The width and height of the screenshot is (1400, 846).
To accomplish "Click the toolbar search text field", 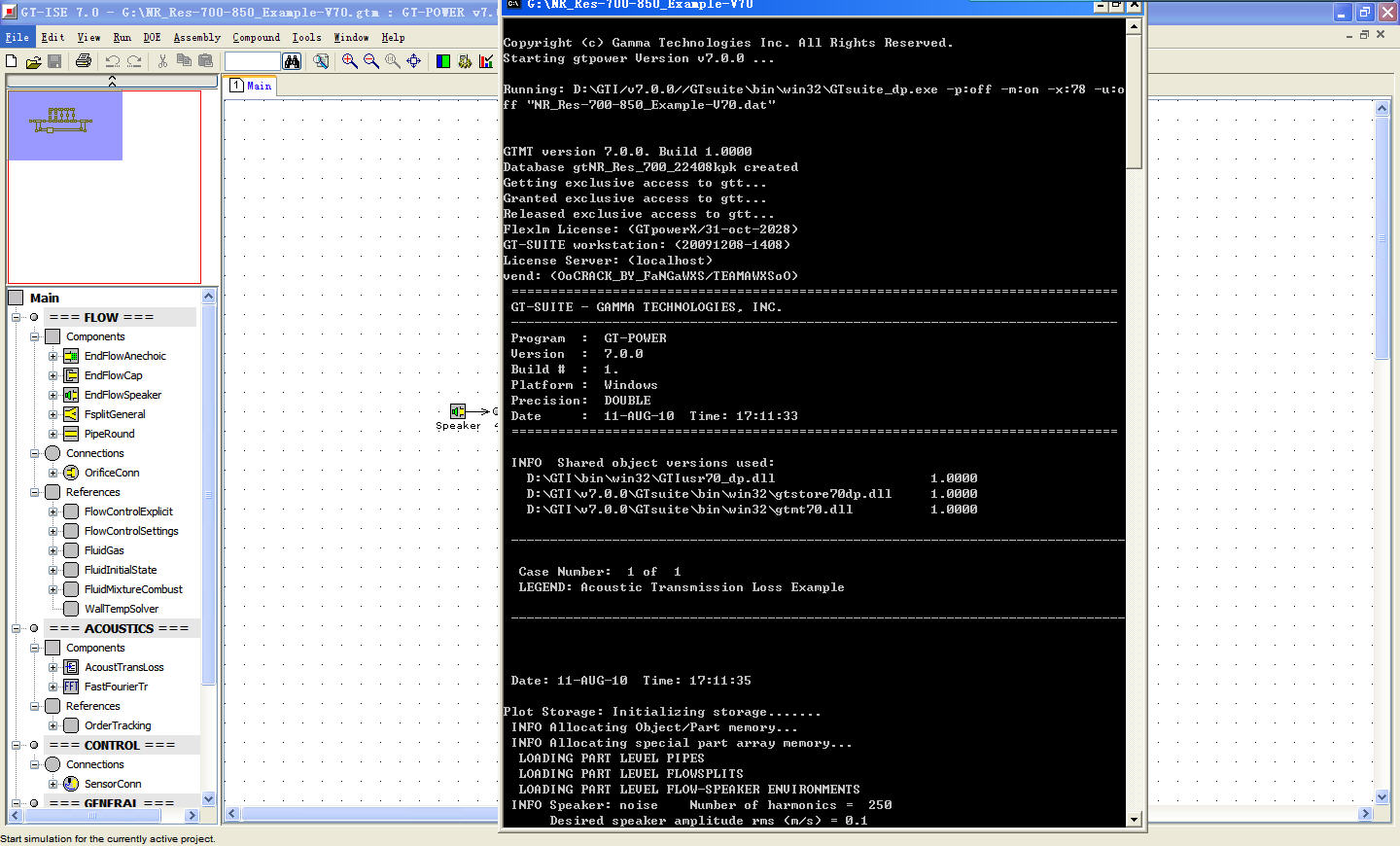I will coord(253,61).
